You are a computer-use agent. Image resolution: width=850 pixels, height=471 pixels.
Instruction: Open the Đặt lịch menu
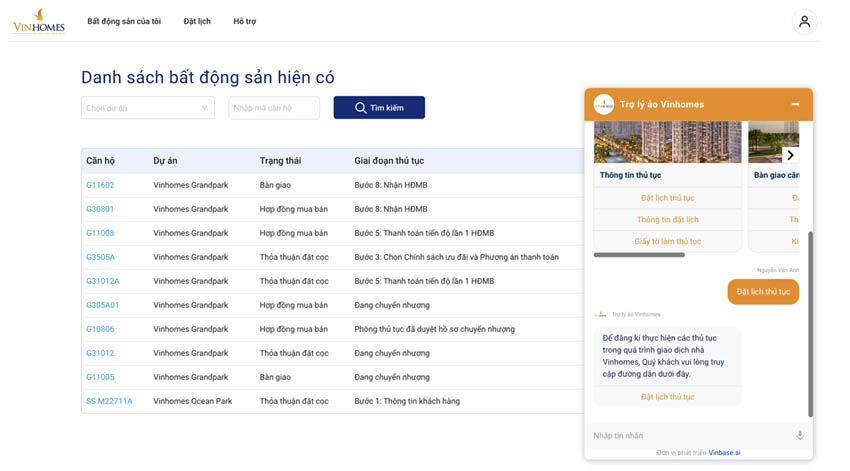tap(197, 21)
